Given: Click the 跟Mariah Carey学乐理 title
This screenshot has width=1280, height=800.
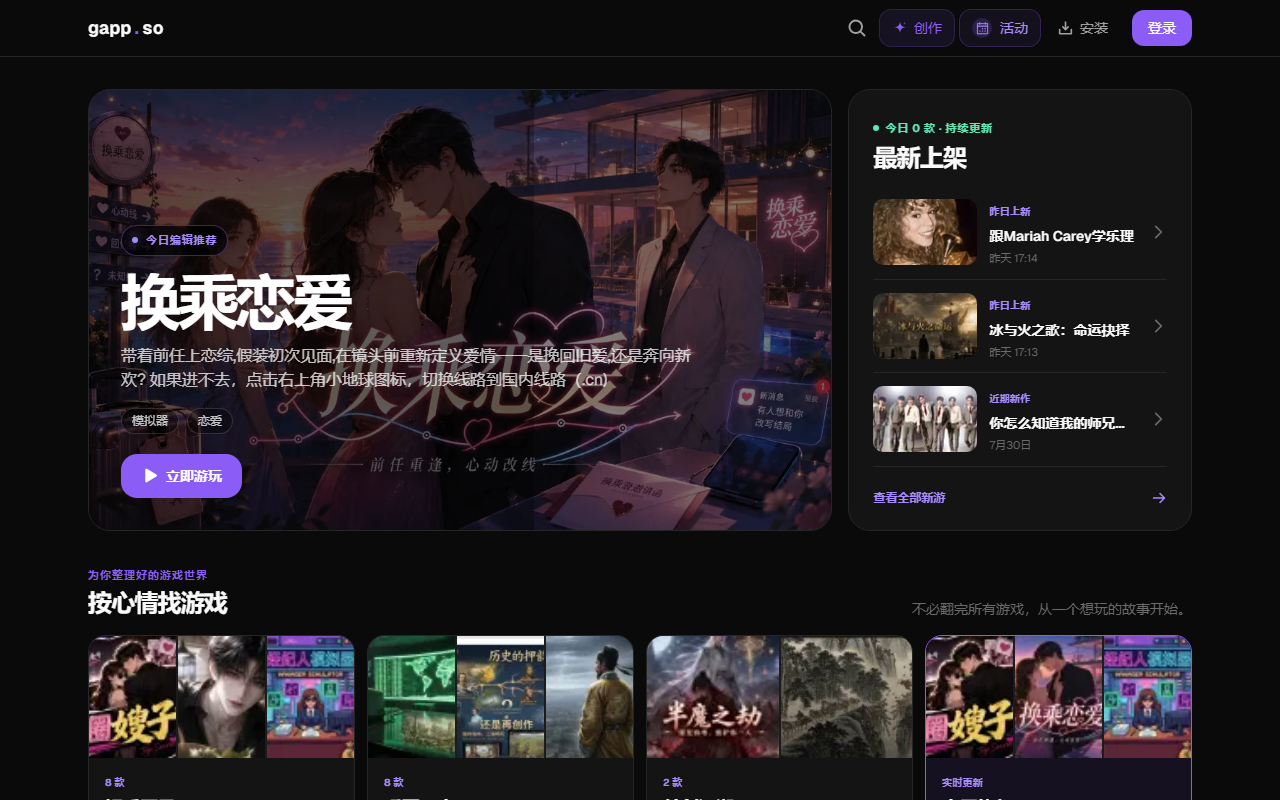Looking at the screenshot, I should point(1061,237).
